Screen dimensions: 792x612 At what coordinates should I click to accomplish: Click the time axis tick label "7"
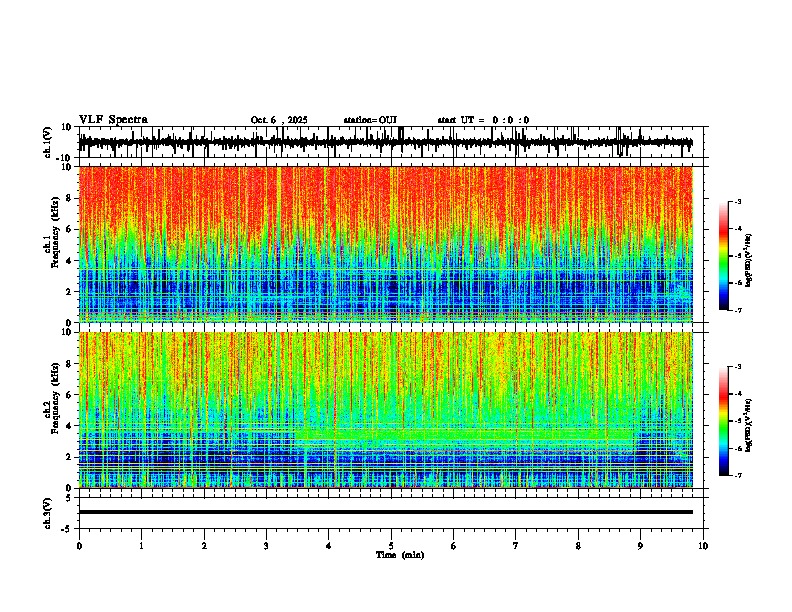pyautogui.click(x=516, y=546)
